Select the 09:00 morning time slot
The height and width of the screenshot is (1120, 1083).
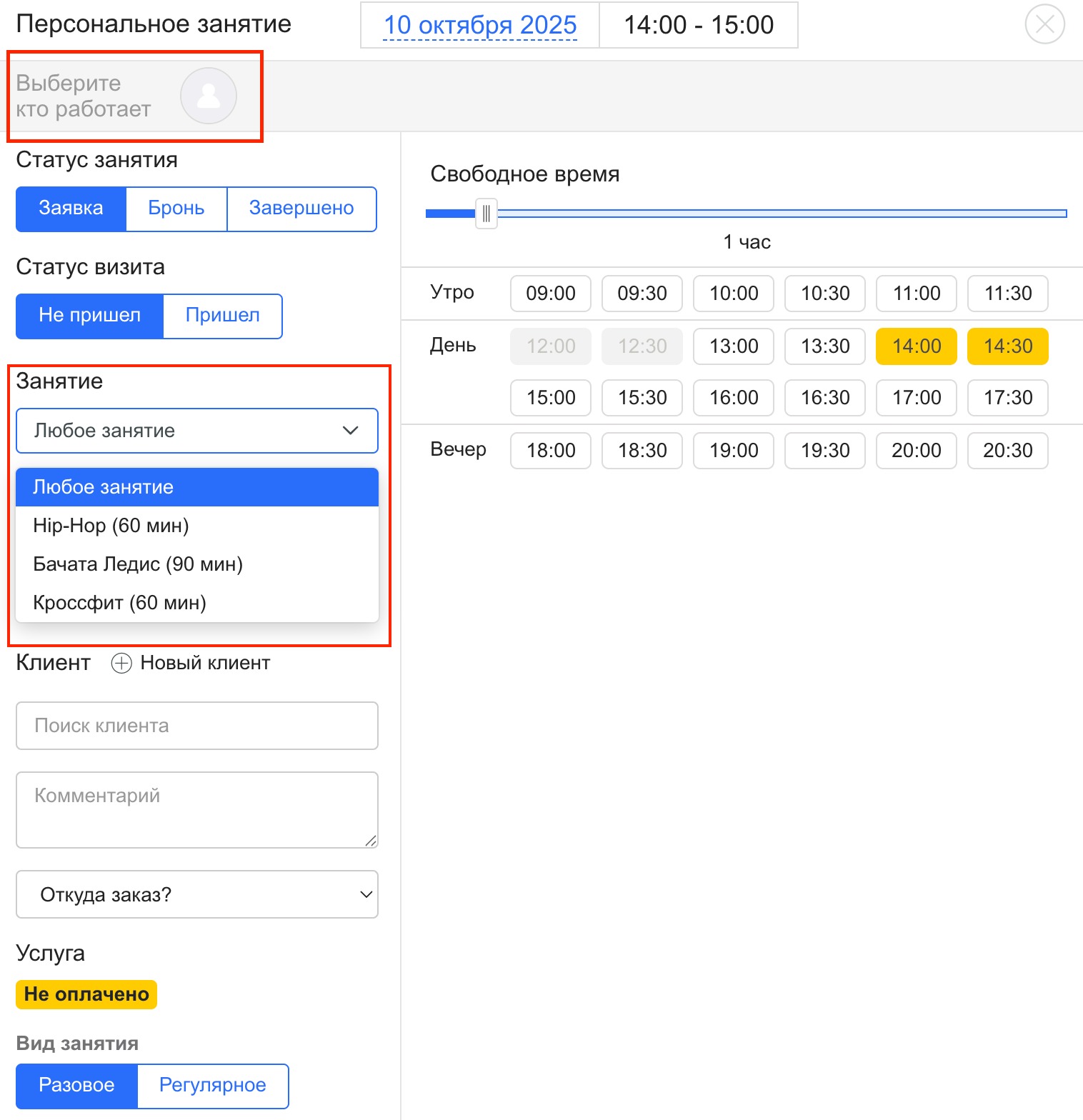tap(550, 294)
